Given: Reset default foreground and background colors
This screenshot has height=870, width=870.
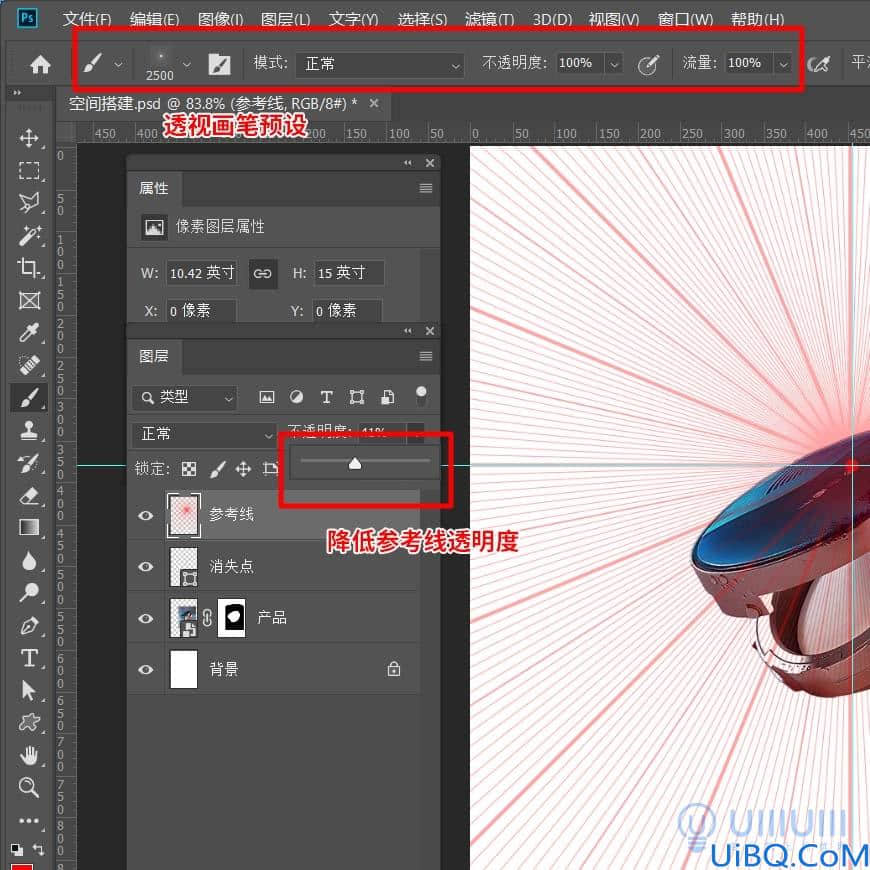Looking at the screenshot, I should point(17,849).
